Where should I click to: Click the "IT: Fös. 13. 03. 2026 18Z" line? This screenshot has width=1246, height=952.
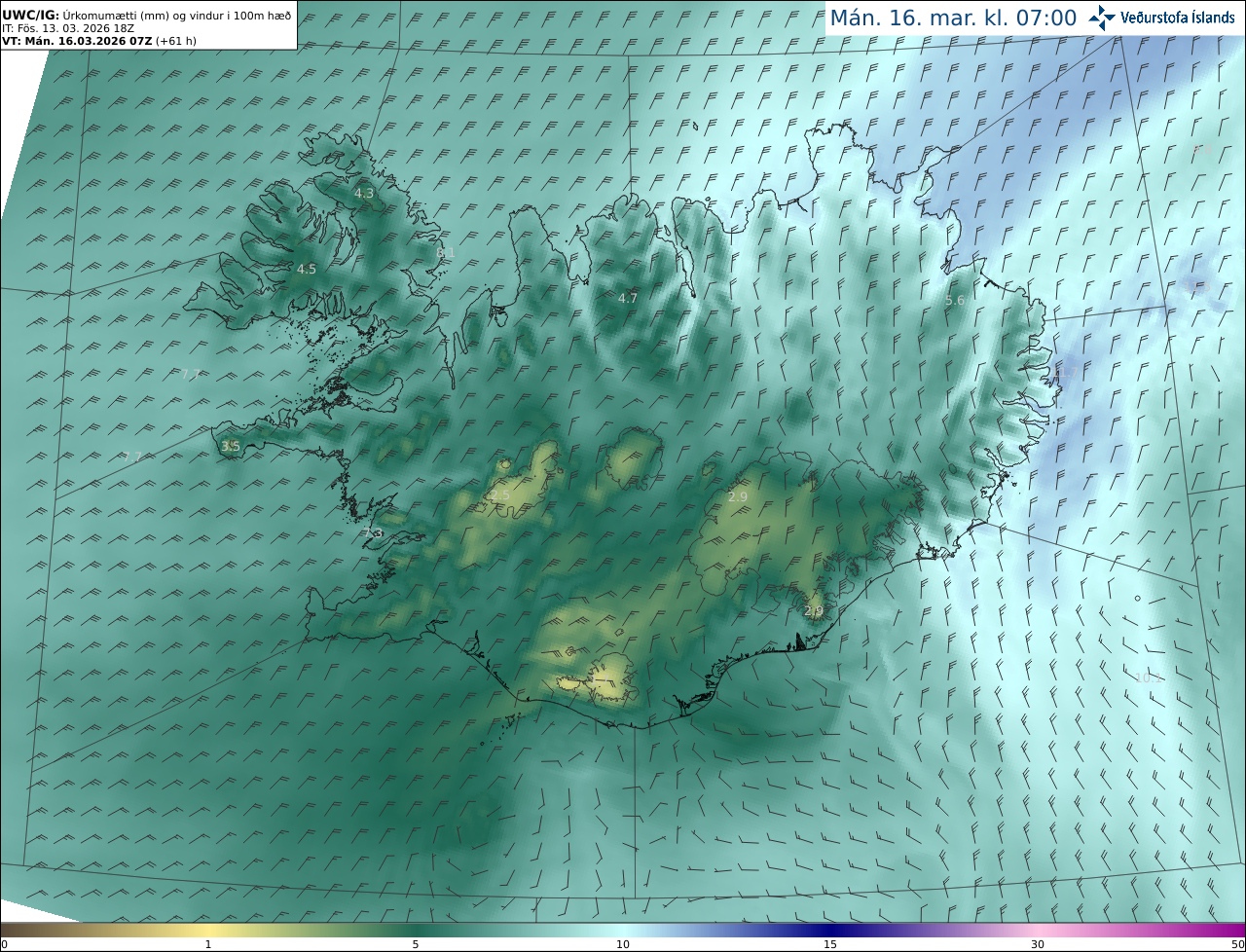pos(68,28)
